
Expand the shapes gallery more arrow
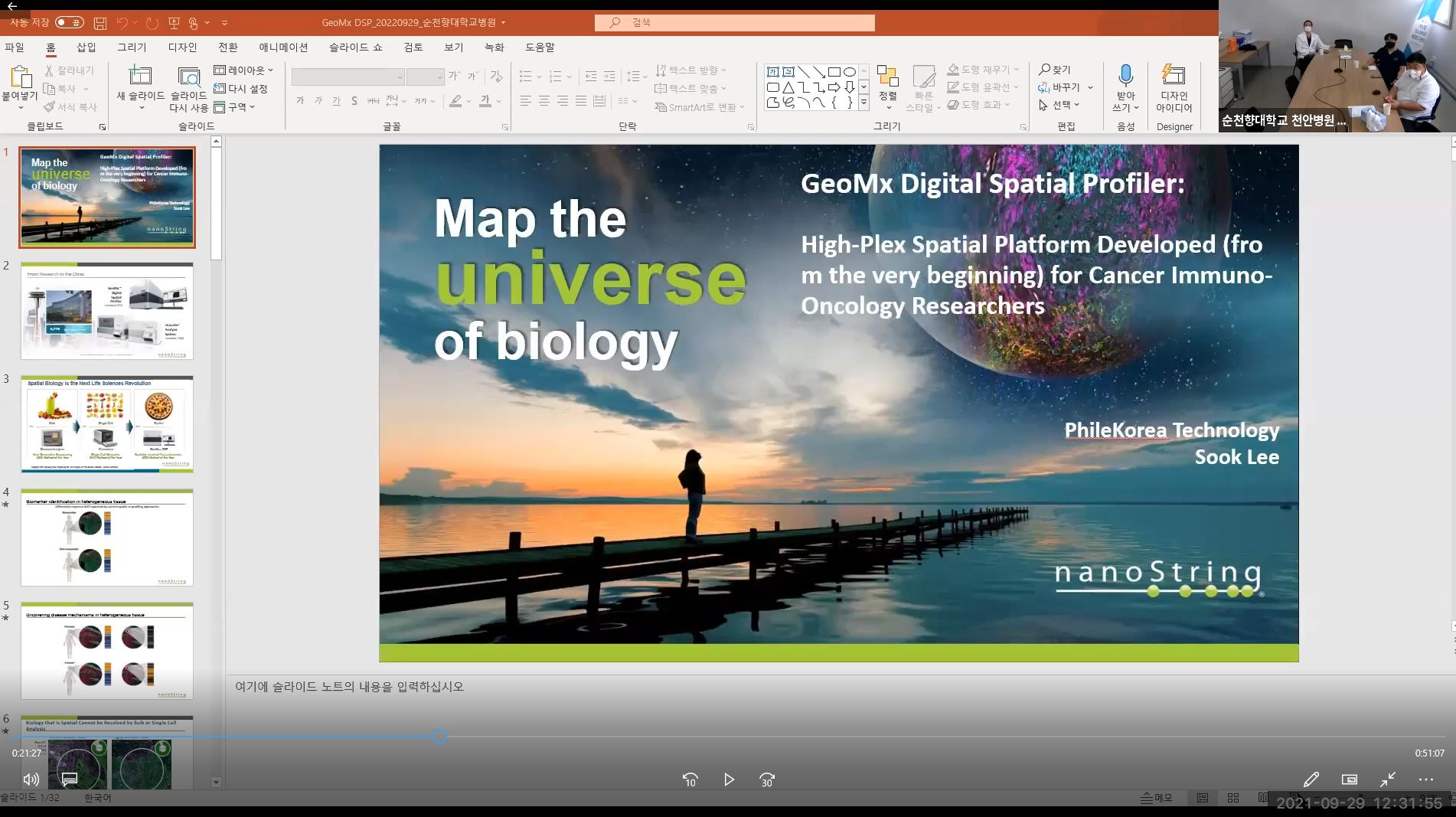(x=864, y=102)
